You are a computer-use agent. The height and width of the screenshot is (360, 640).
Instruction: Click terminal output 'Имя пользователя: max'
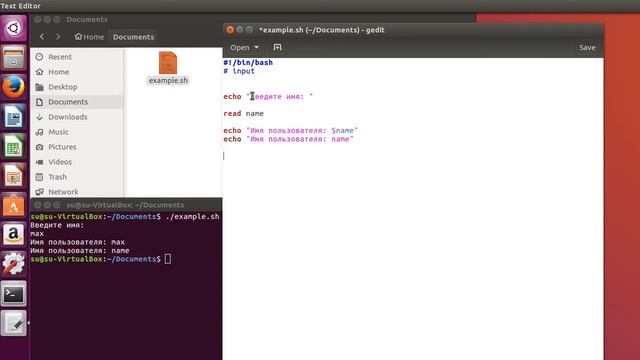point(78,242)
